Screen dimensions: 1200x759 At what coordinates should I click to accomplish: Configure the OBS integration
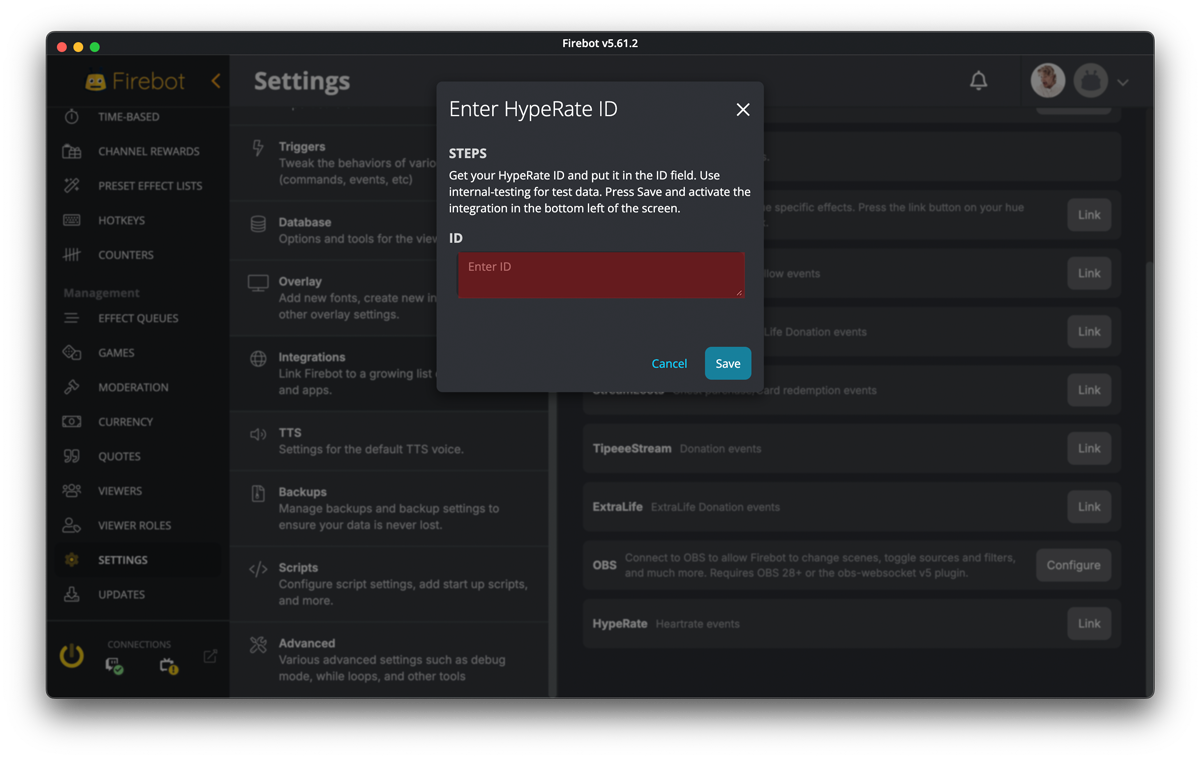(x=1073, y=565)
